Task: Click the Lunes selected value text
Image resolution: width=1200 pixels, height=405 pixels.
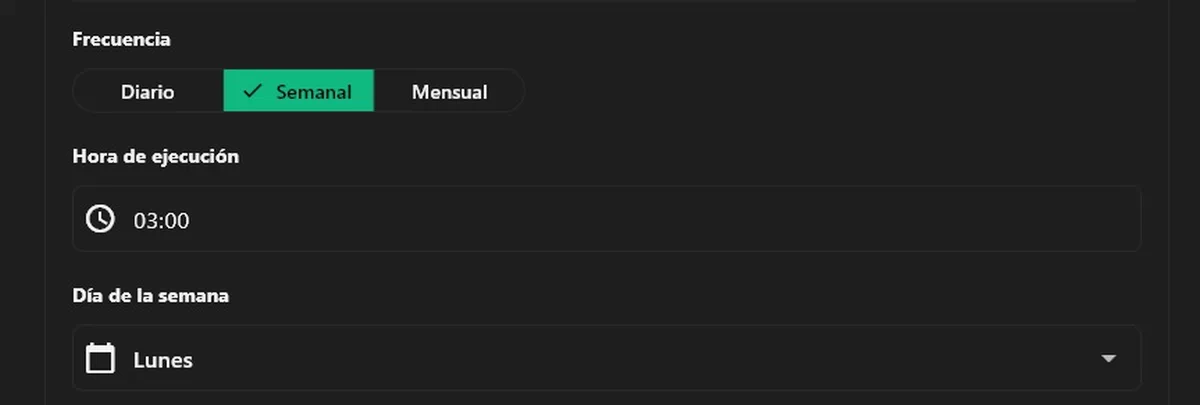Action: [x=163, y=359]
